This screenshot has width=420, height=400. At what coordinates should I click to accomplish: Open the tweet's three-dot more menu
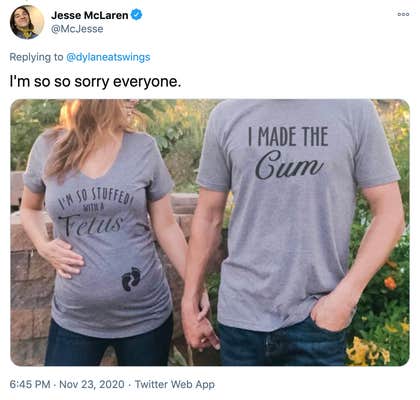coord(403,15)
